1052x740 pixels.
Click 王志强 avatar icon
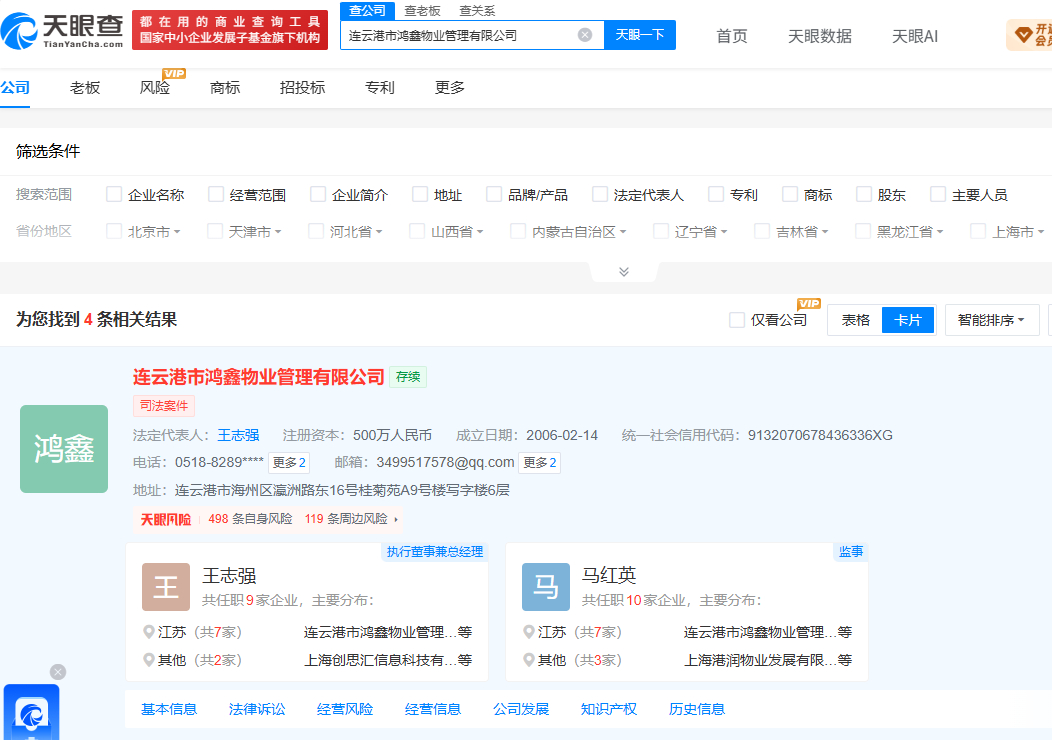pyautogui.click(x=166, y=586)
